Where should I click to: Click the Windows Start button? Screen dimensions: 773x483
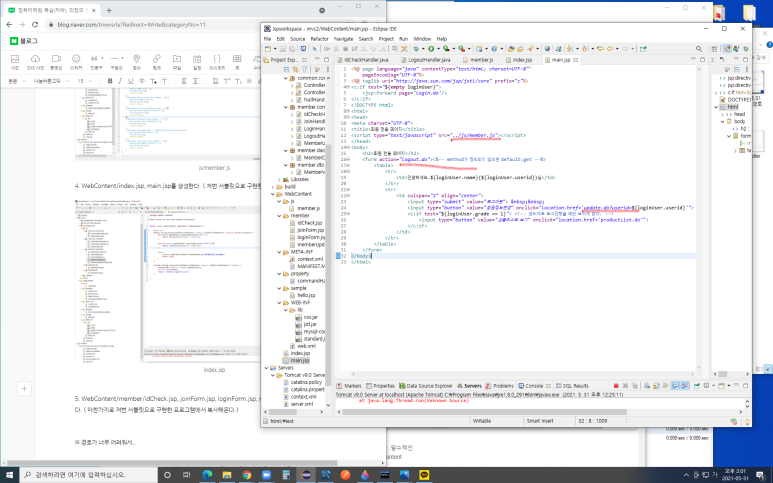pos(9,475)
